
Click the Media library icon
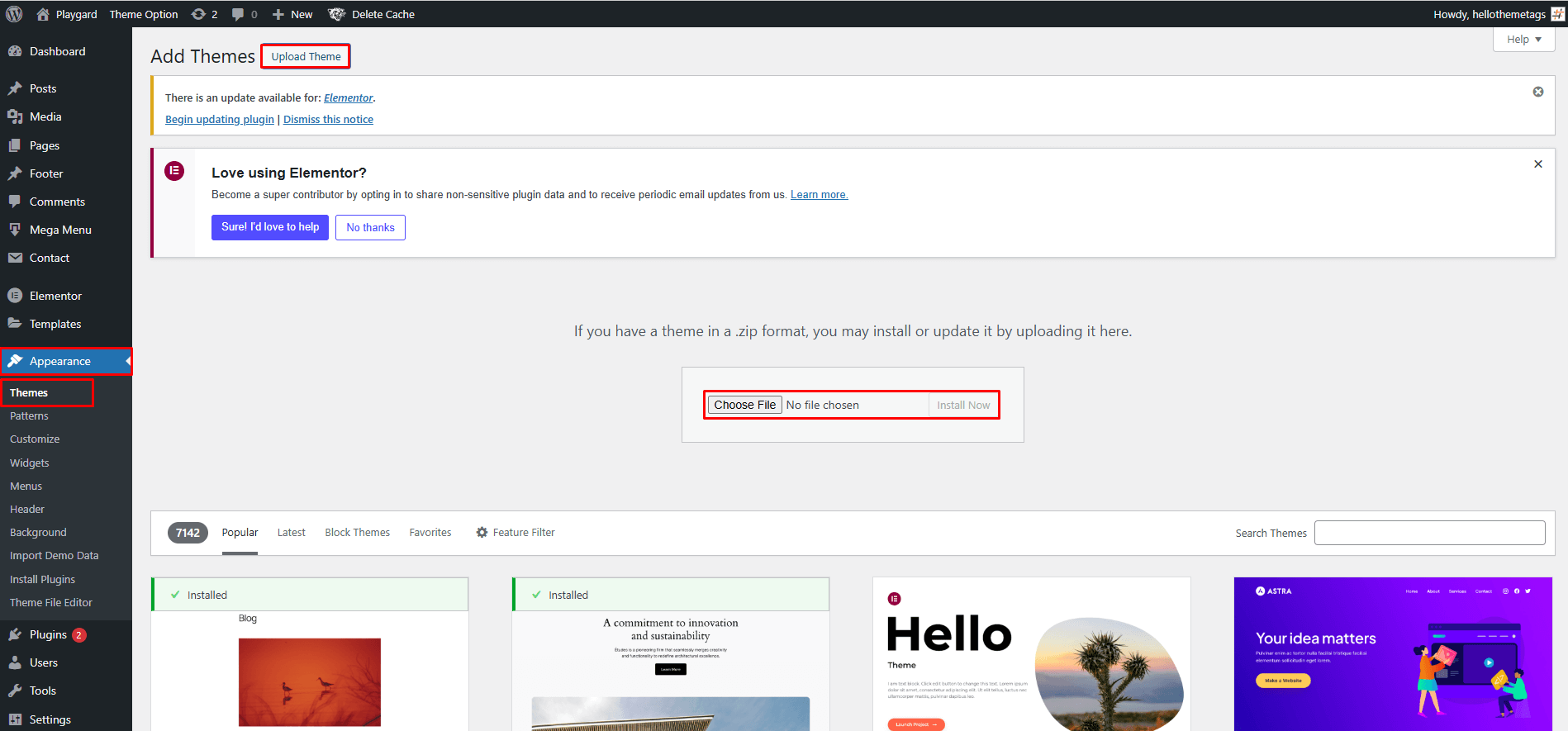coord(15,116)
